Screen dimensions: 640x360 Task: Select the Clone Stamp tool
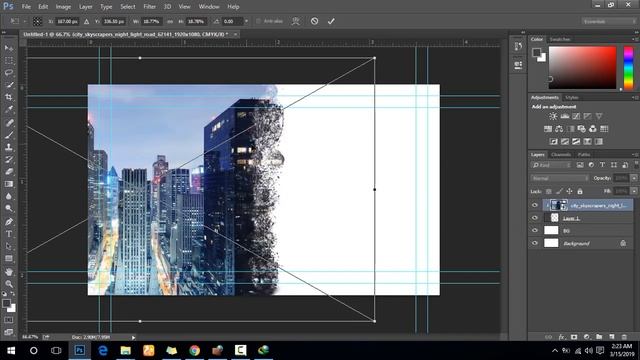click(9, 147)
